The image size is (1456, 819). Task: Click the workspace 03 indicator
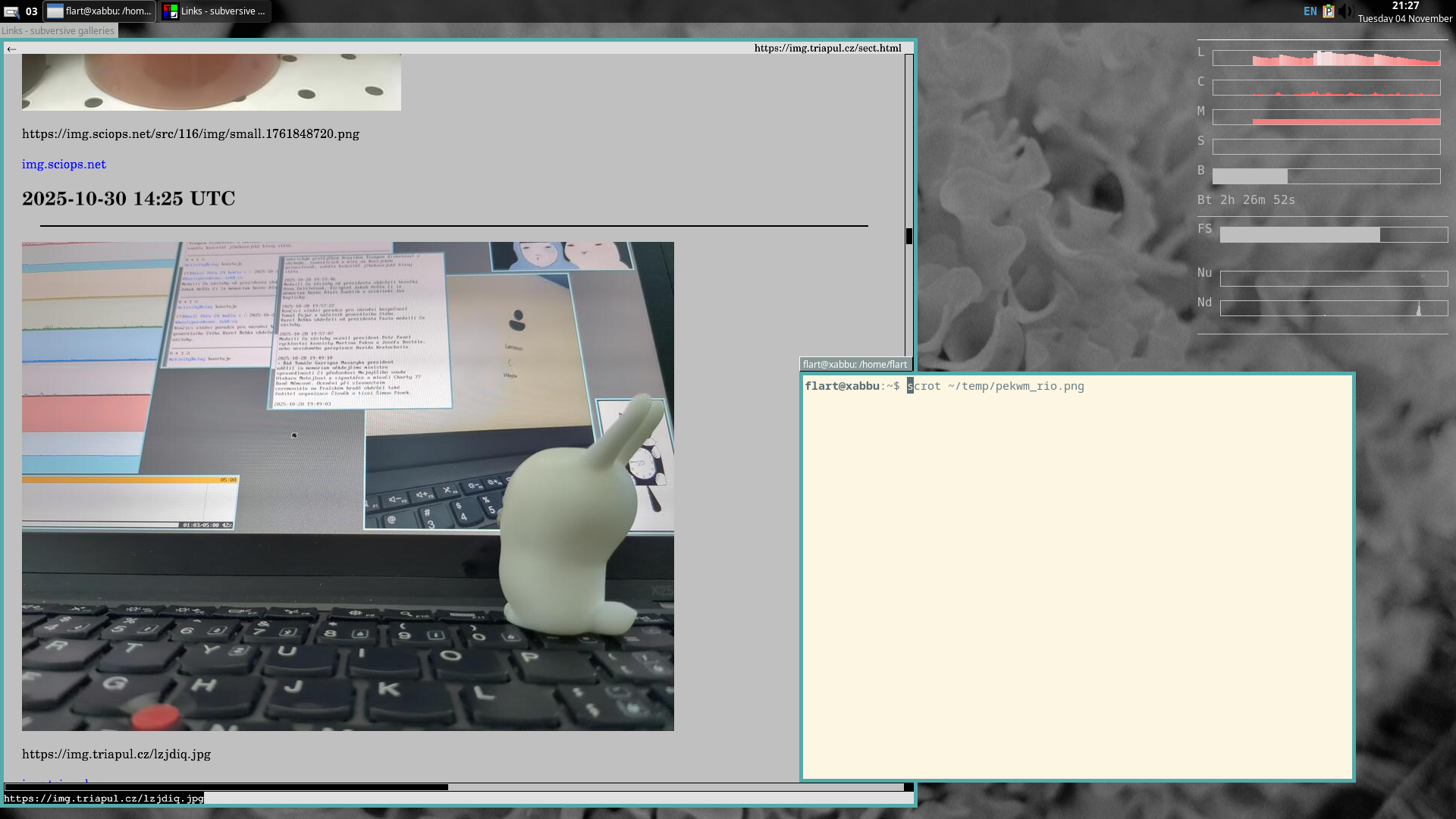31,11
